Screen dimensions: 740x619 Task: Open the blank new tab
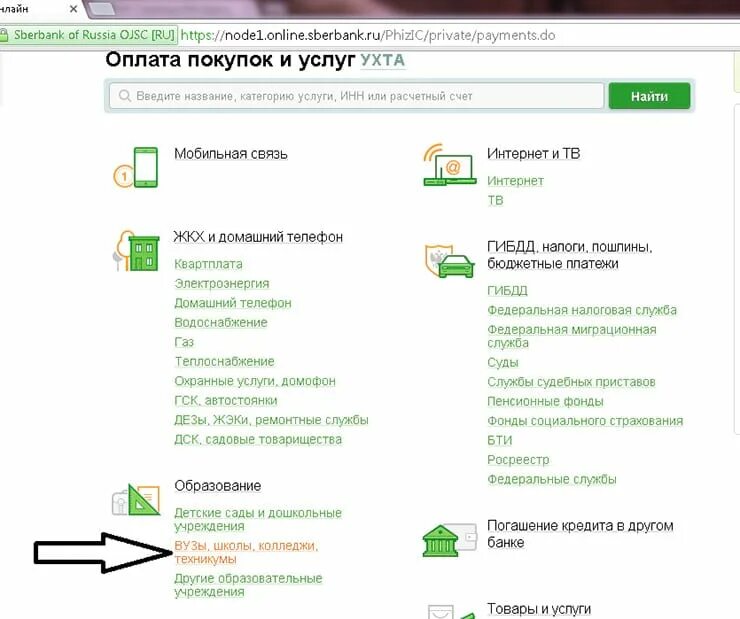point(103,8)
